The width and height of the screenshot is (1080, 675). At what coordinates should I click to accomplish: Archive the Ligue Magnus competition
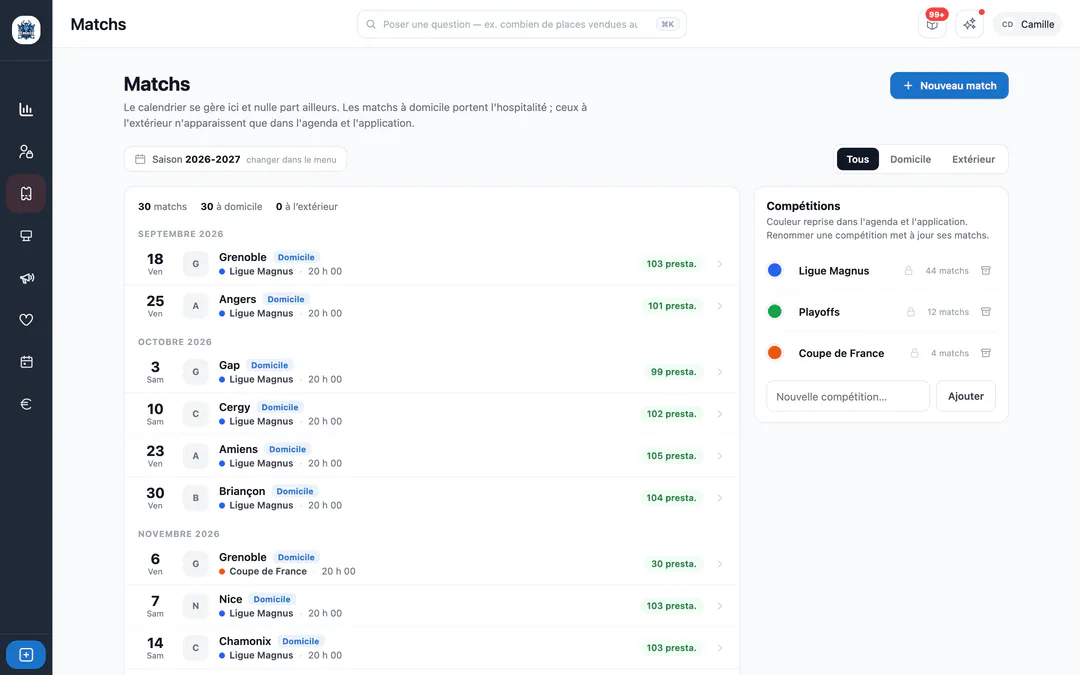tap(986, 271)
